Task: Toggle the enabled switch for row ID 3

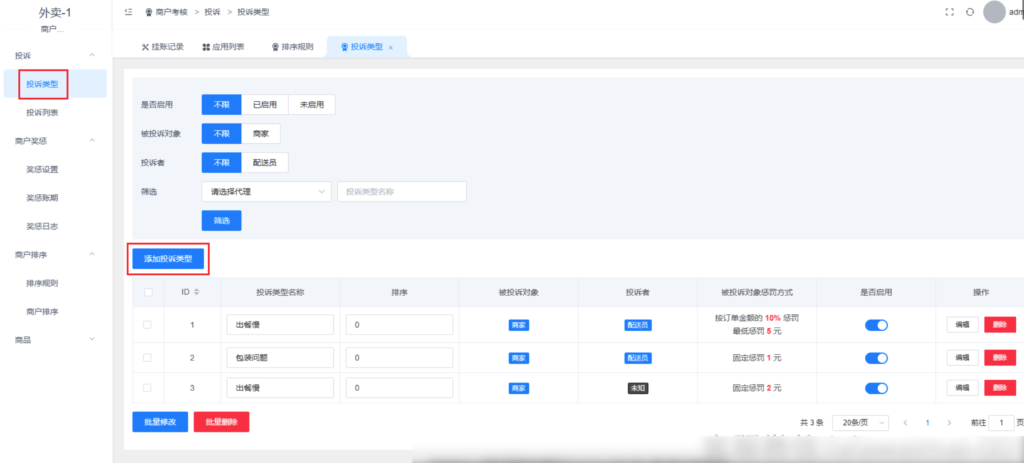Action: coord(876,388)
